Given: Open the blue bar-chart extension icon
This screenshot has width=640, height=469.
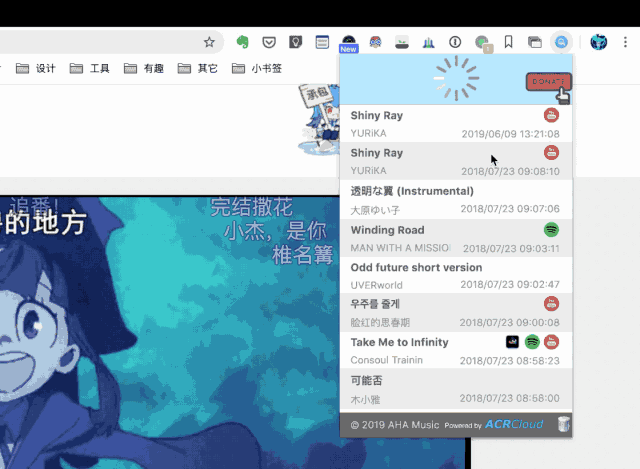Looking at the screenshot, I should 429,42.
